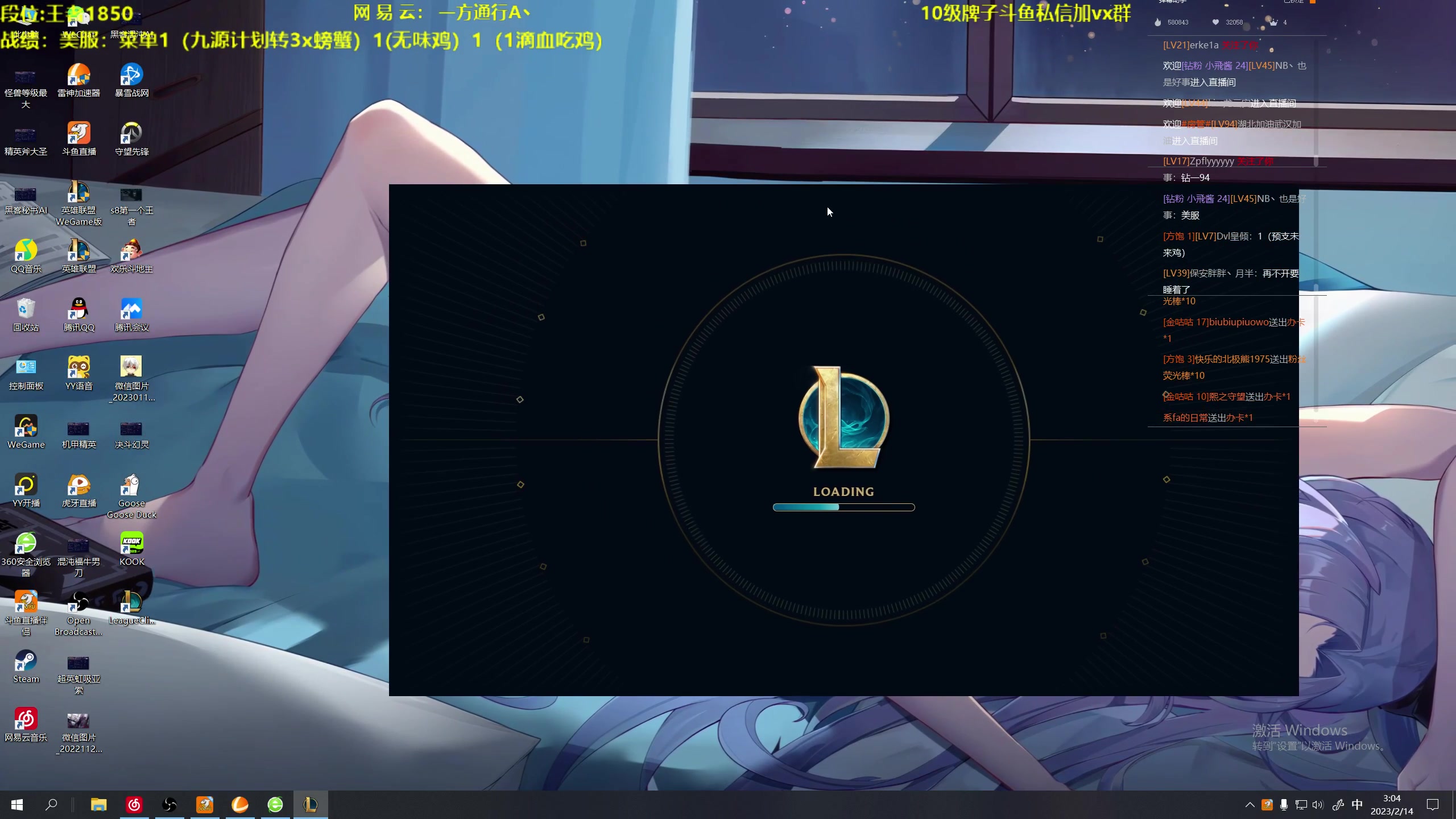This screenshot has height=819, width=1456.
Task: Open the 守望先锋 Overwatch shortcut
Action: [131, 139]
